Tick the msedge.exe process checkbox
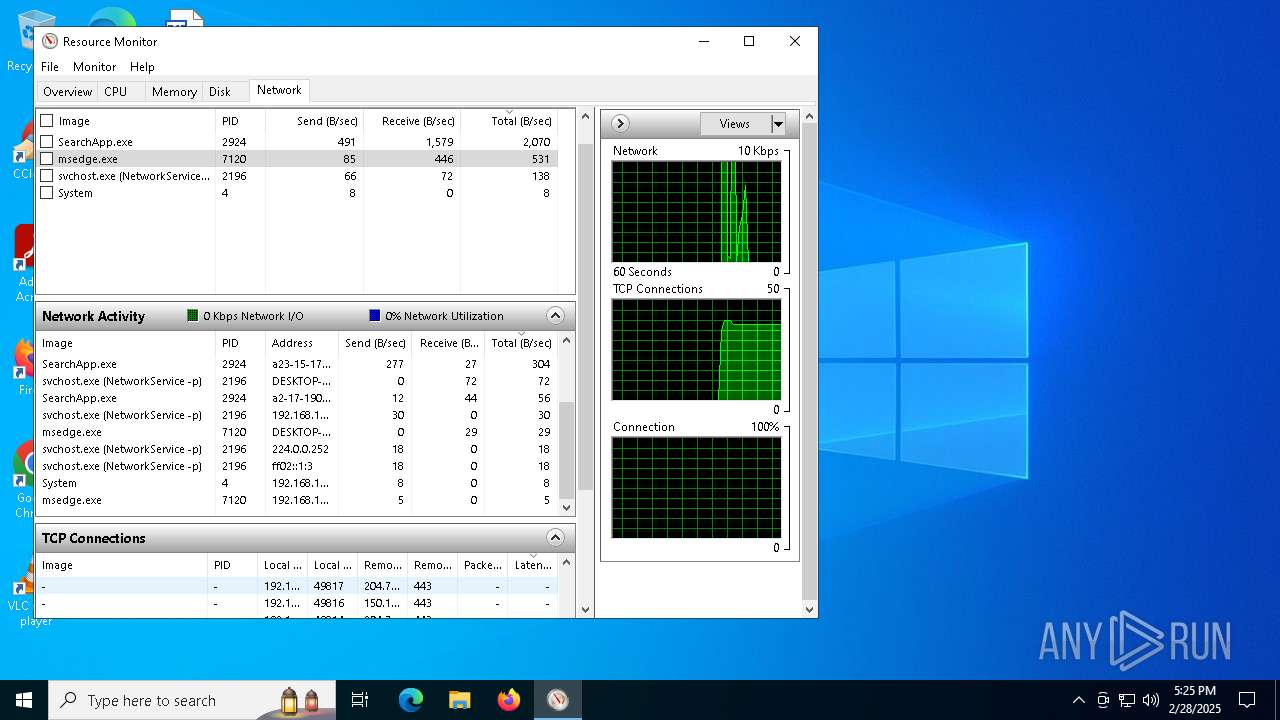Screen dimensions: 1280x720 pos(46,159)
